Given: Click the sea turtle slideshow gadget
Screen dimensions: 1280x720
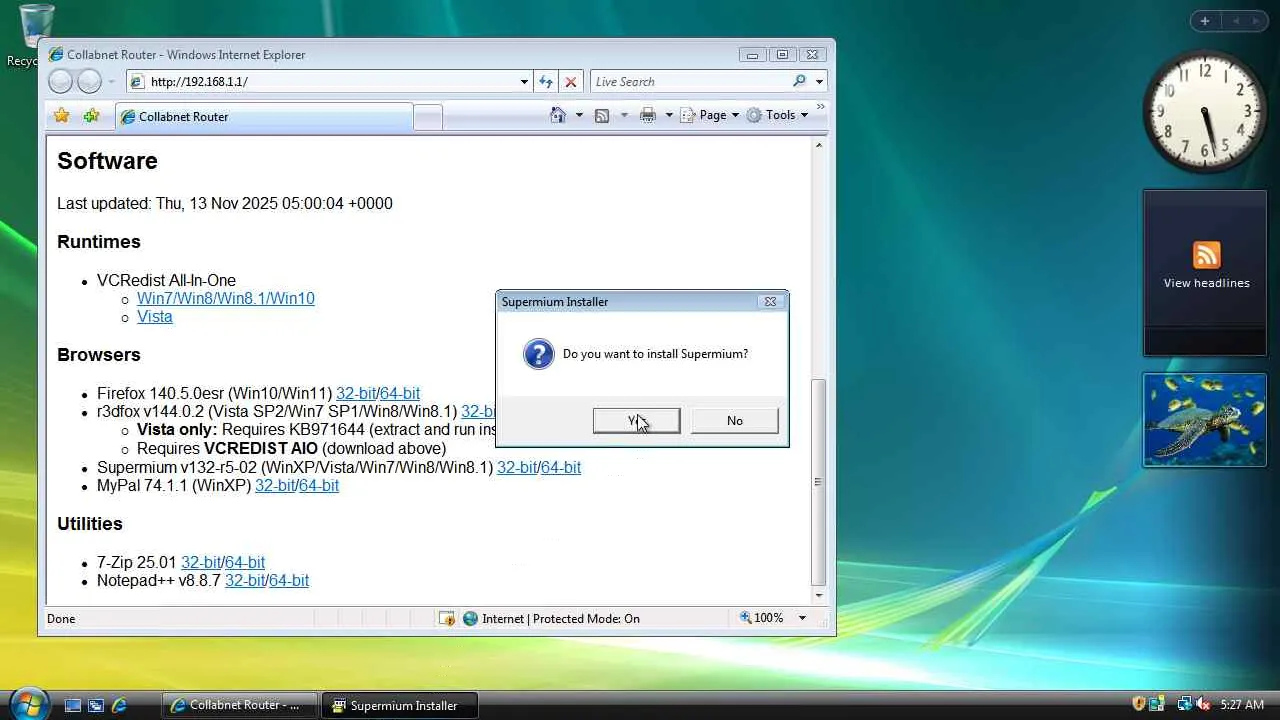Looking at the screenshot, I should pyautogui.click(x=1205, y=420).
